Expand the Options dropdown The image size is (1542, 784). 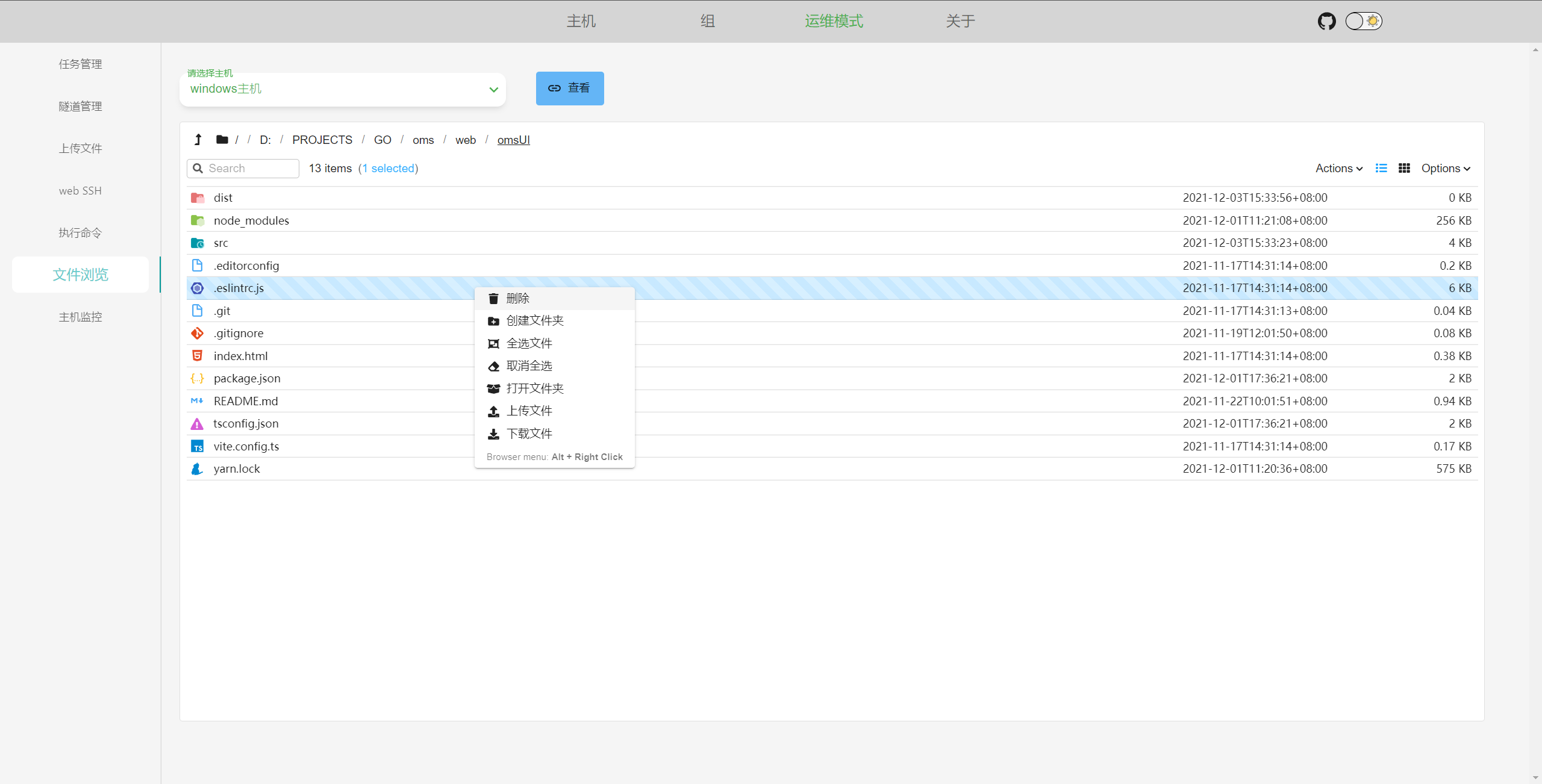click(1446, 169)
